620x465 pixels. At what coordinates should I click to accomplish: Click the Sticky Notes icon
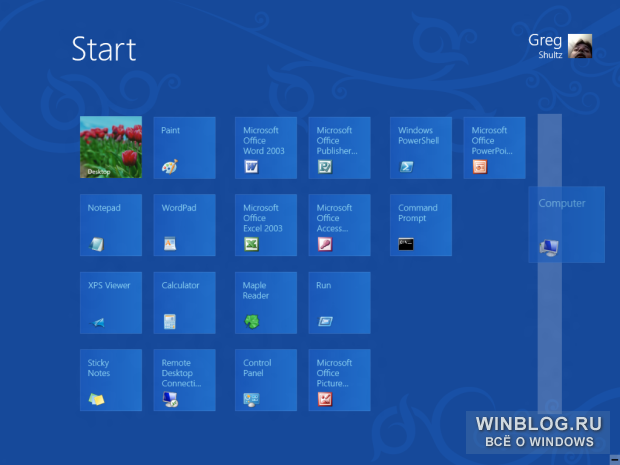96,399
